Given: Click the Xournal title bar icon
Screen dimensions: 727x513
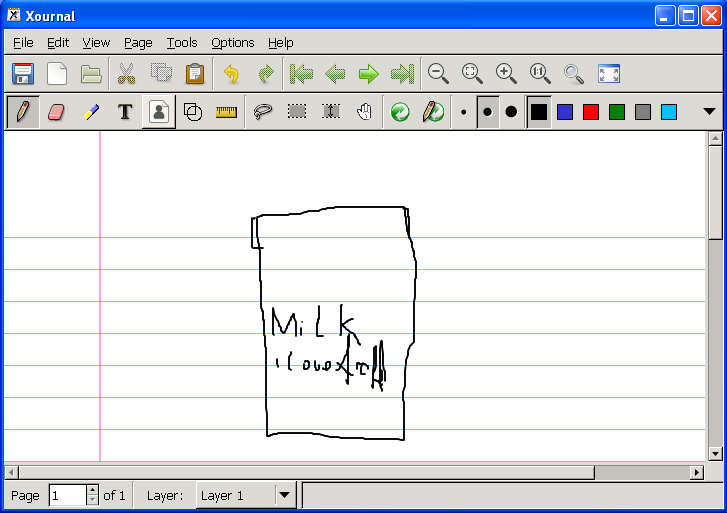Looking at the screenshot, I should pos(14,15).
